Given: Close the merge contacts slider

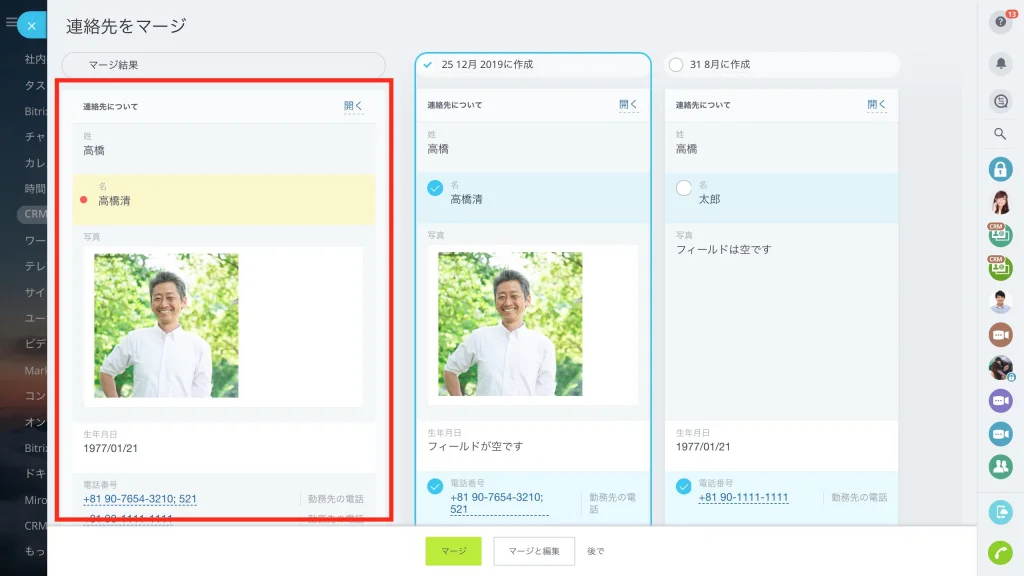Looking at the screenshot, I should [31, 26].
